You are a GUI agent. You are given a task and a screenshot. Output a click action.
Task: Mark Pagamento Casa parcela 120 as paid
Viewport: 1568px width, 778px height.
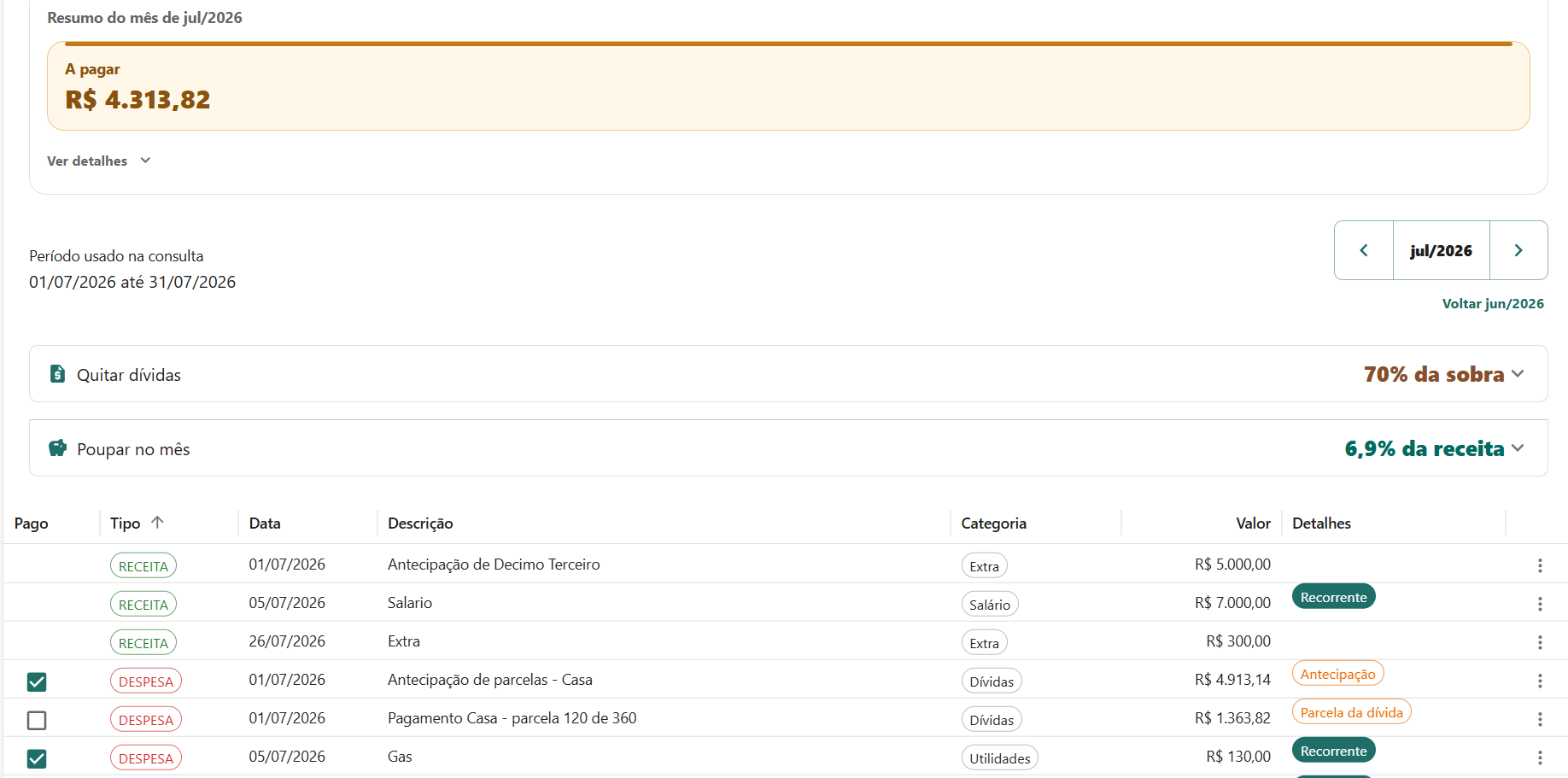(x=37, y=720)
